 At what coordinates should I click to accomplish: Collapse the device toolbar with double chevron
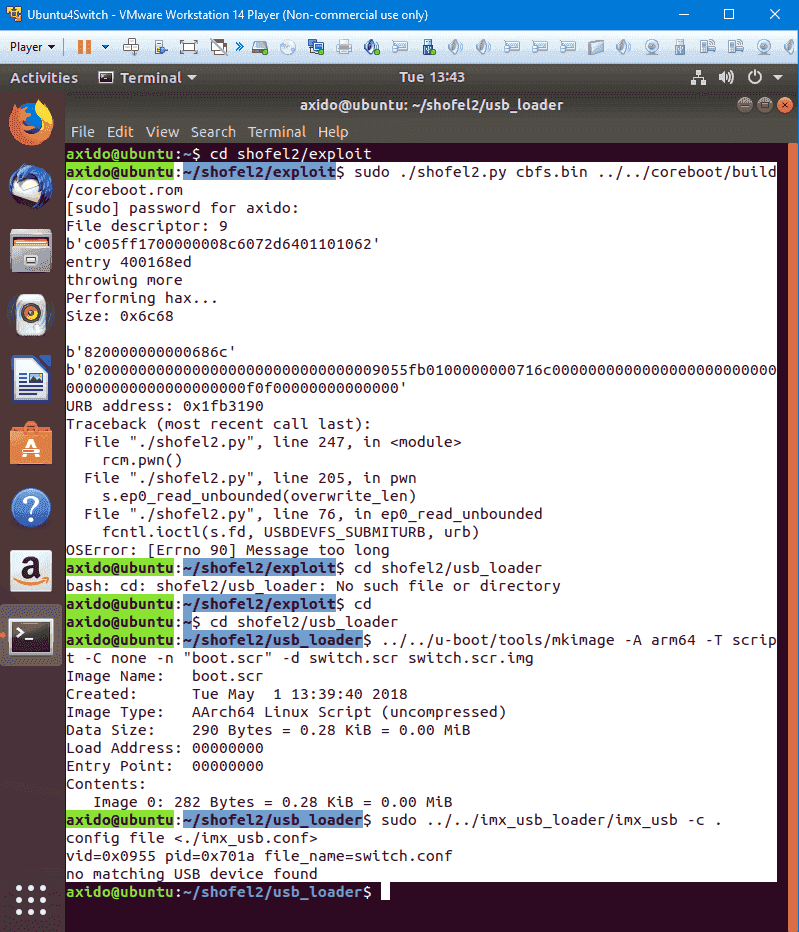click(x=240, y=46)
